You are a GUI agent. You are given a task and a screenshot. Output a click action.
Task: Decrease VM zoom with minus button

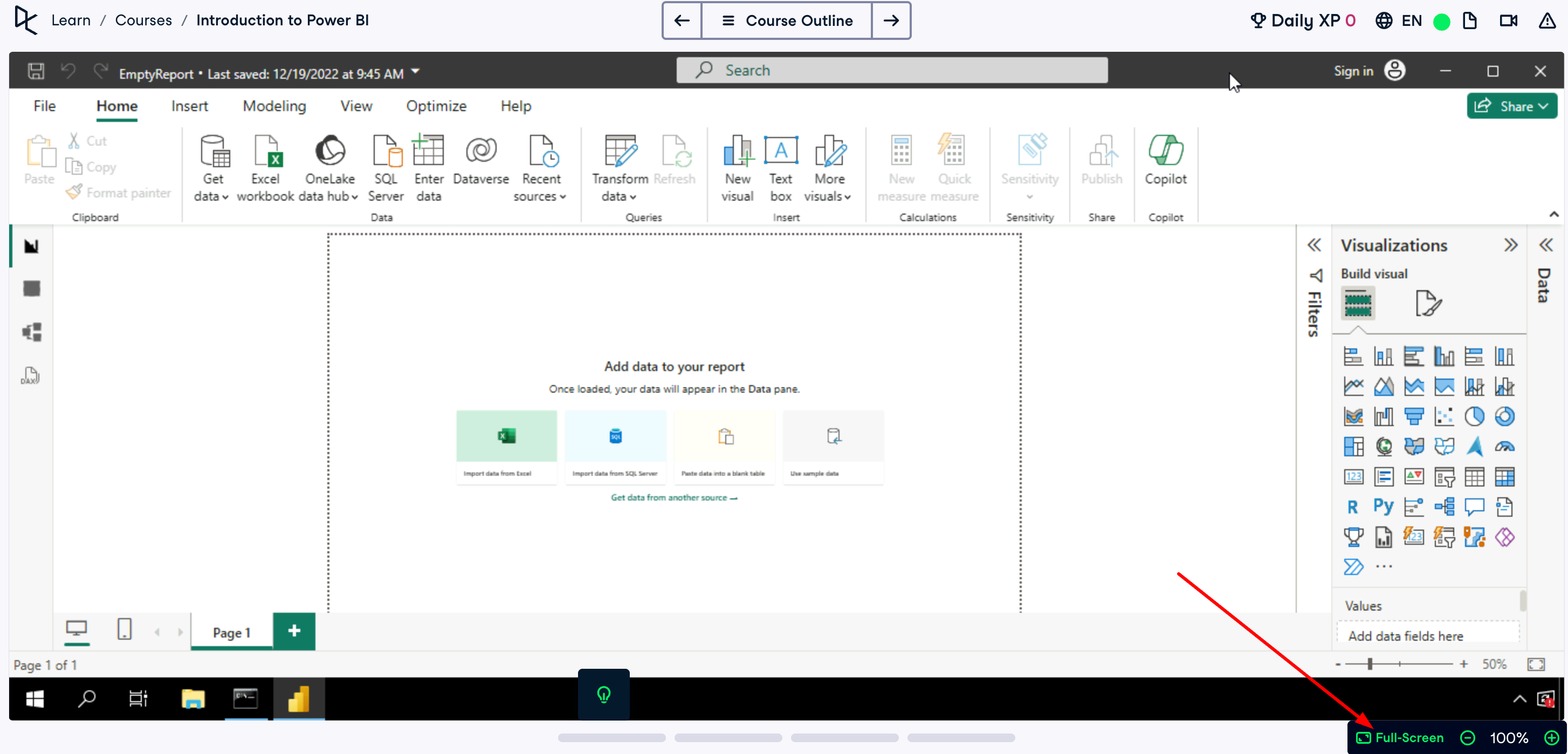point(1468,738)
